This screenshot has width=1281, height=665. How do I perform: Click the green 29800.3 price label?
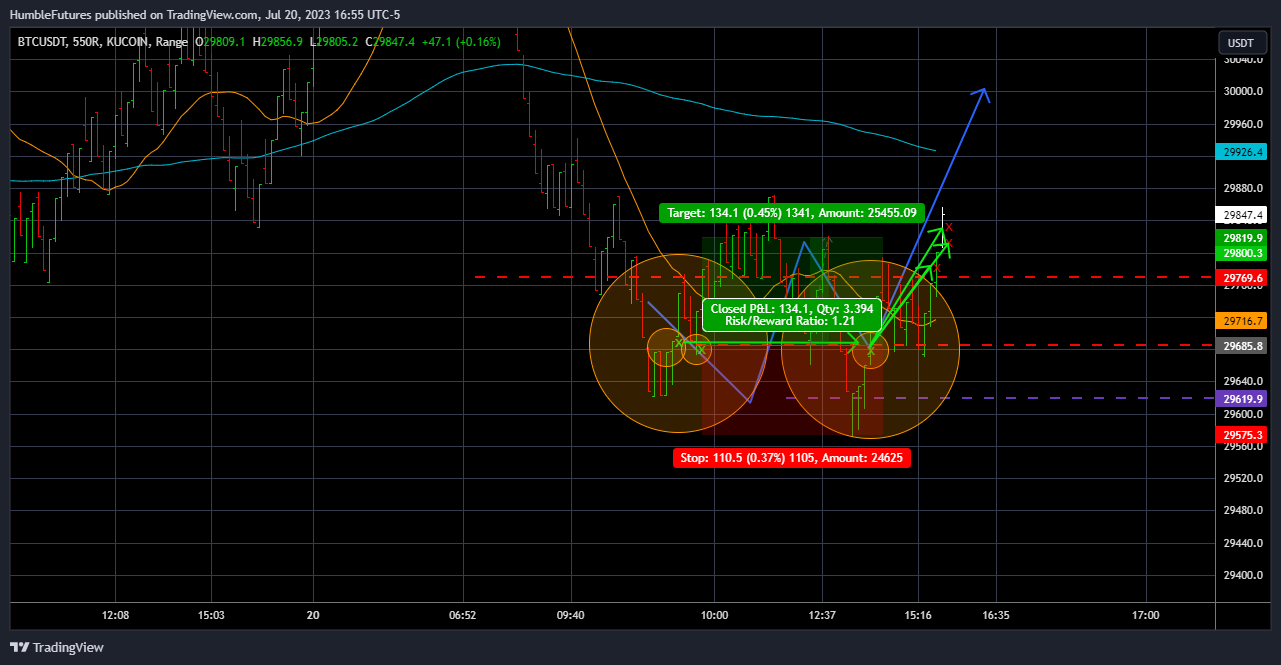1241,254
